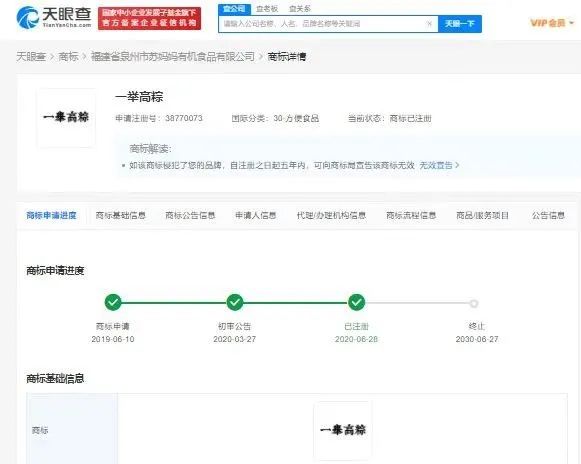Click the trademark image in 商标基础信息 table
Image resolution: width=581 pixels, height=464 pixels.
(343, 430)
